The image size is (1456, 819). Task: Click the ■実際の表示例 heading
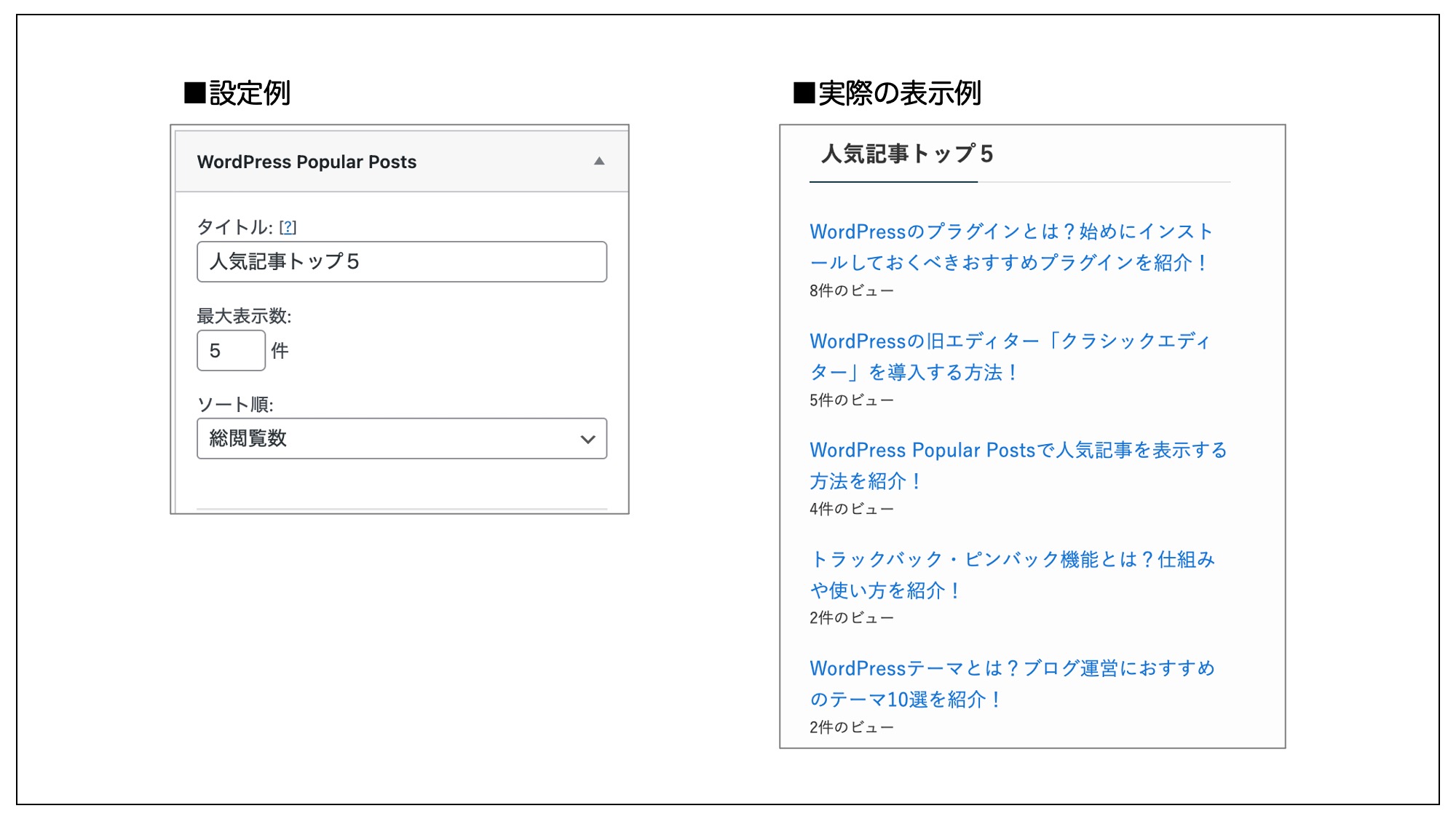tap(887, 93)
